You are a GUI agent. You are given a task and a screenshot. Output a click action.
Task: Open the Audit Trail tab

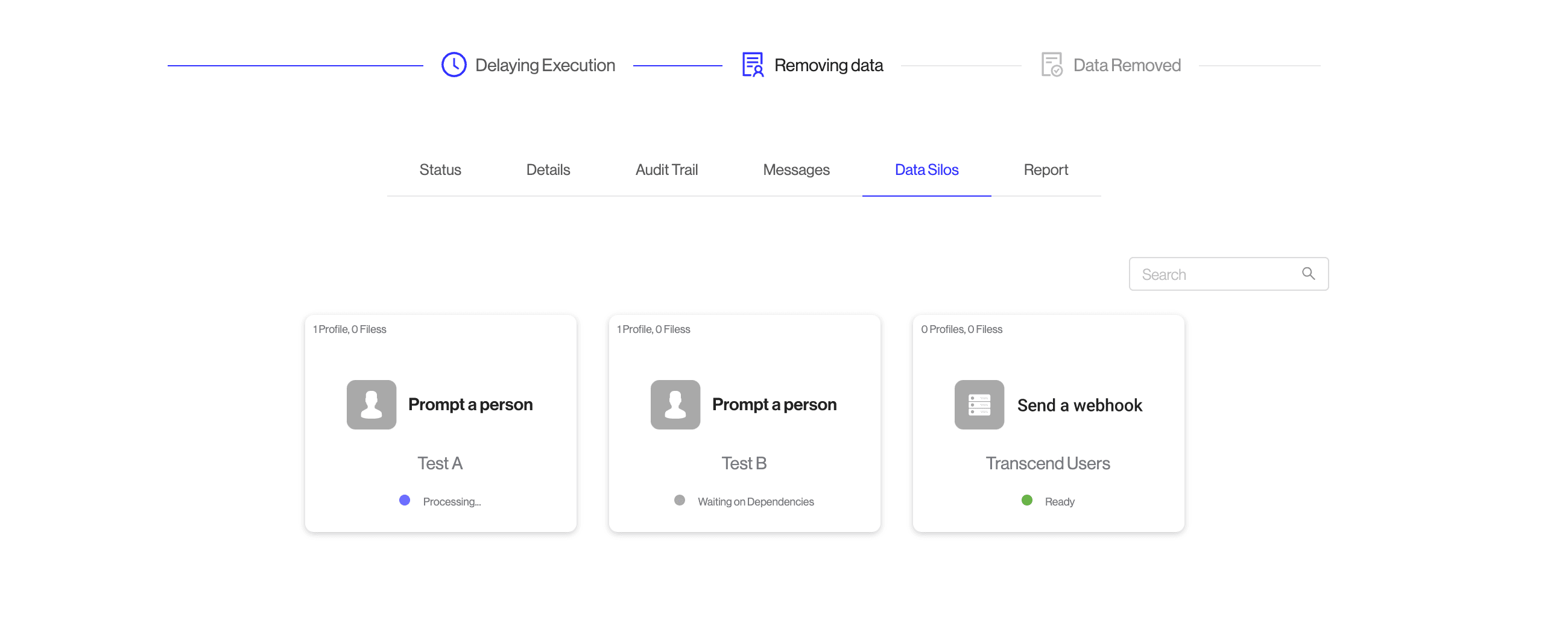(666, 170)
